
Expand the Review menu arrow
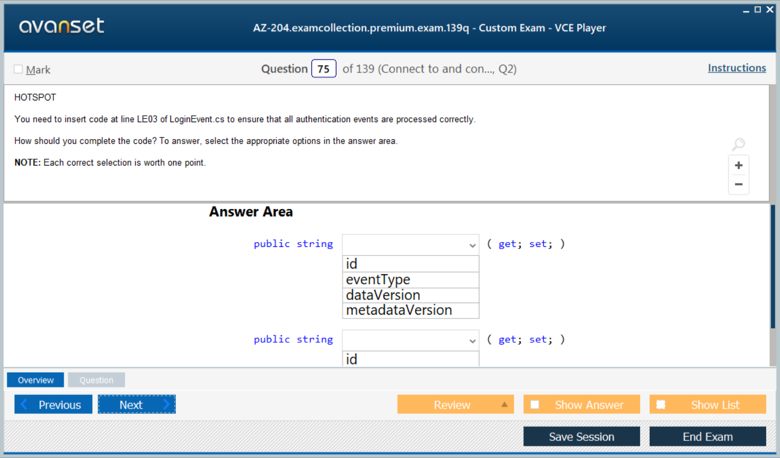tap(504, 405)
